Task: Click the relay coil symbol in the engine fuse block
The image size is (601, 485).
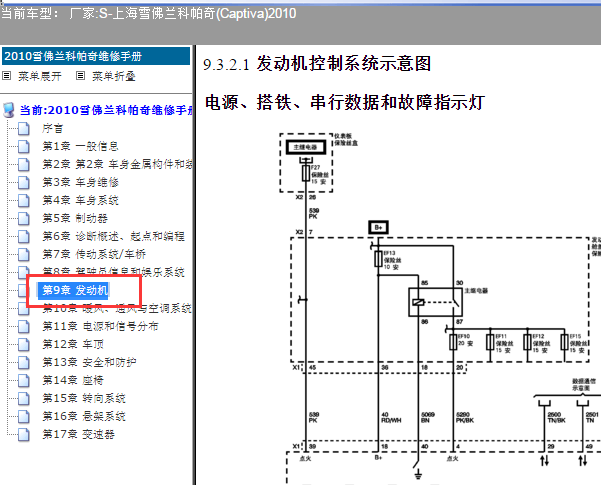Action: coord(418,302)
